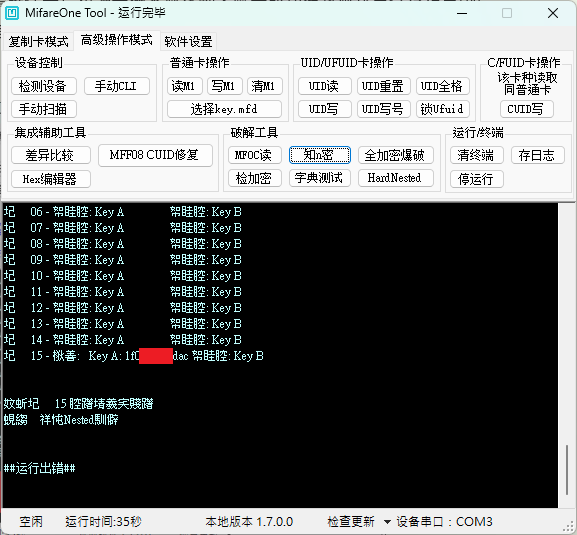Start 手动扫描

coord(44,109)
